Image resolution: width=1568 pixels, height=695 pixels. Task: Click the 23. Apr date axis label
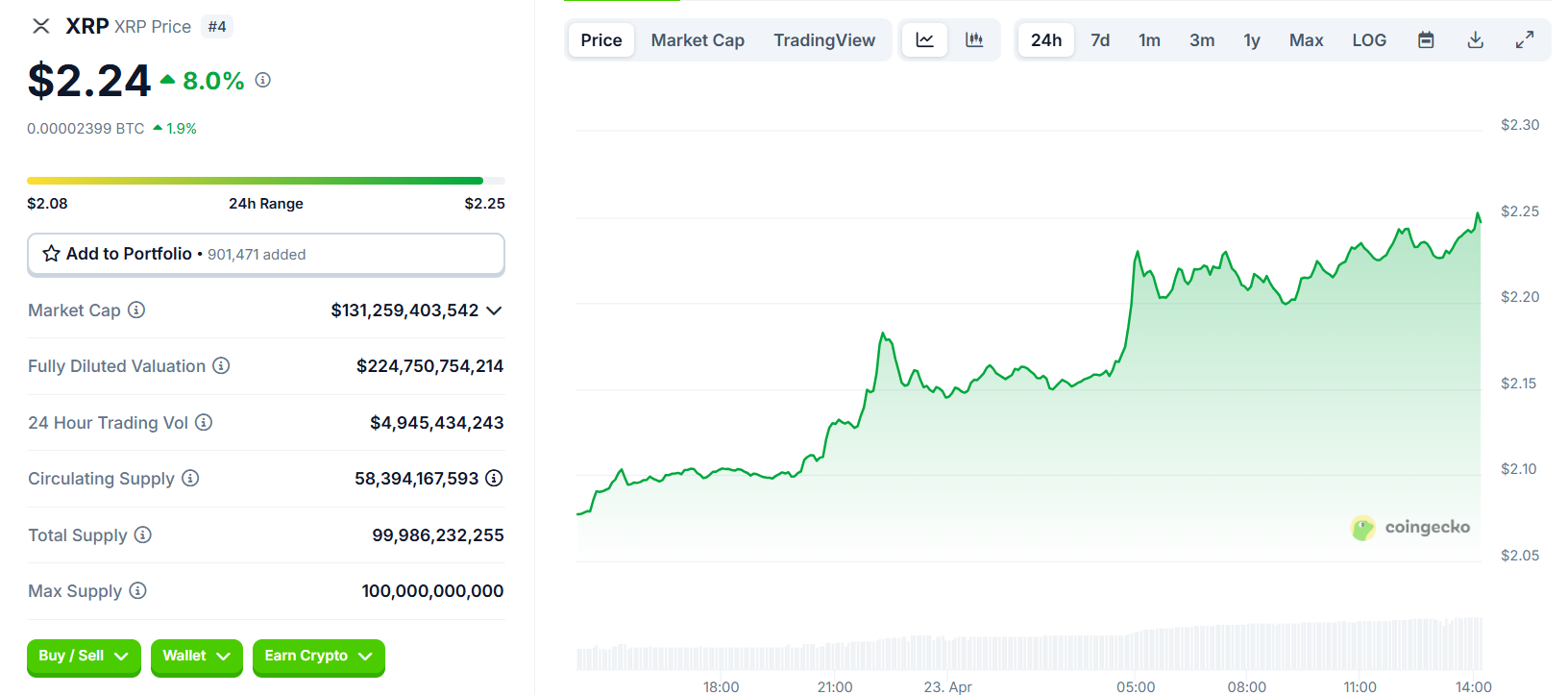[947, 686]
